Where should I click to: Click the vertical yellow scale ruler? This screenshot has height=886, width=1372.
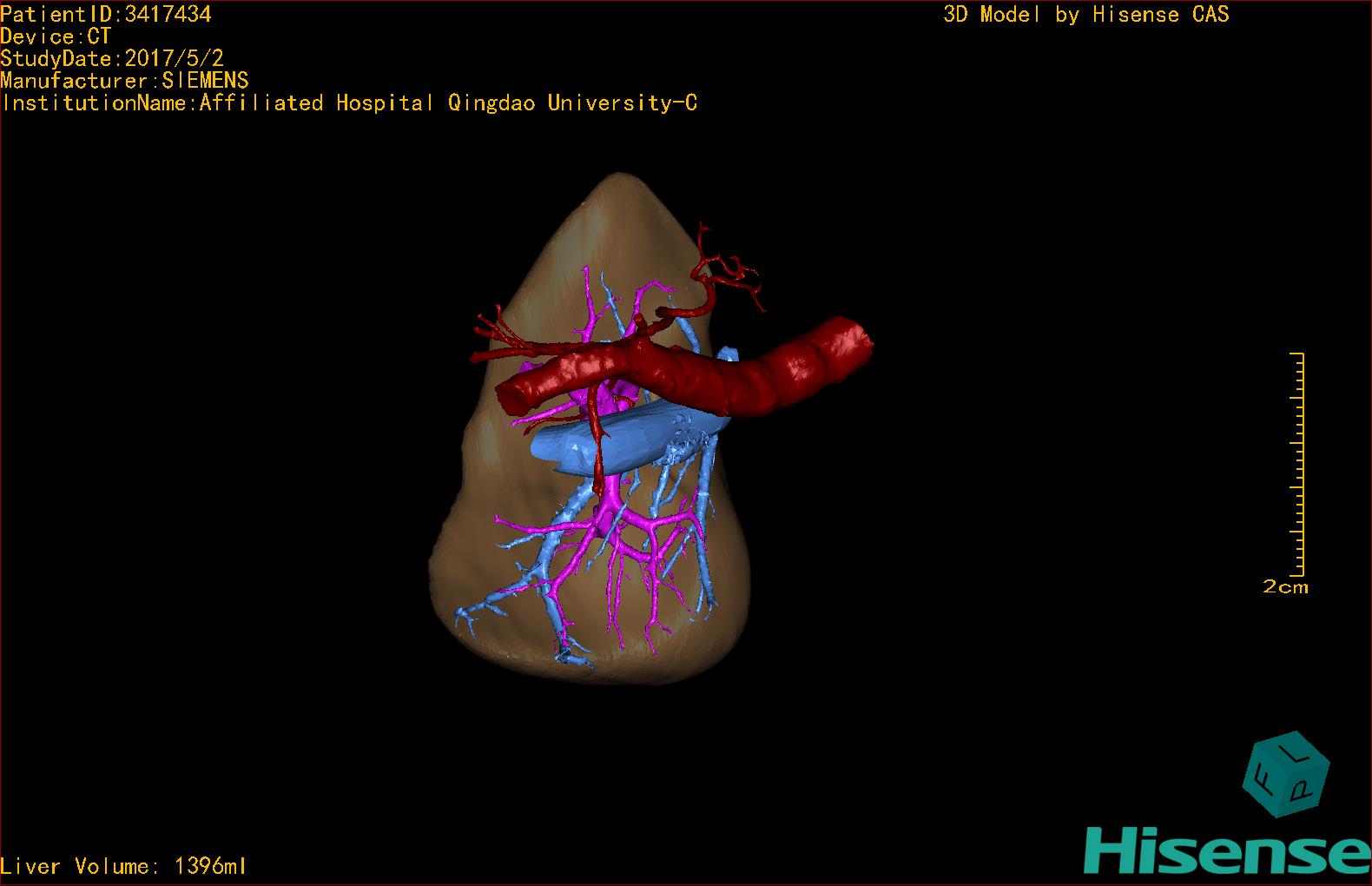[1298, 465]
